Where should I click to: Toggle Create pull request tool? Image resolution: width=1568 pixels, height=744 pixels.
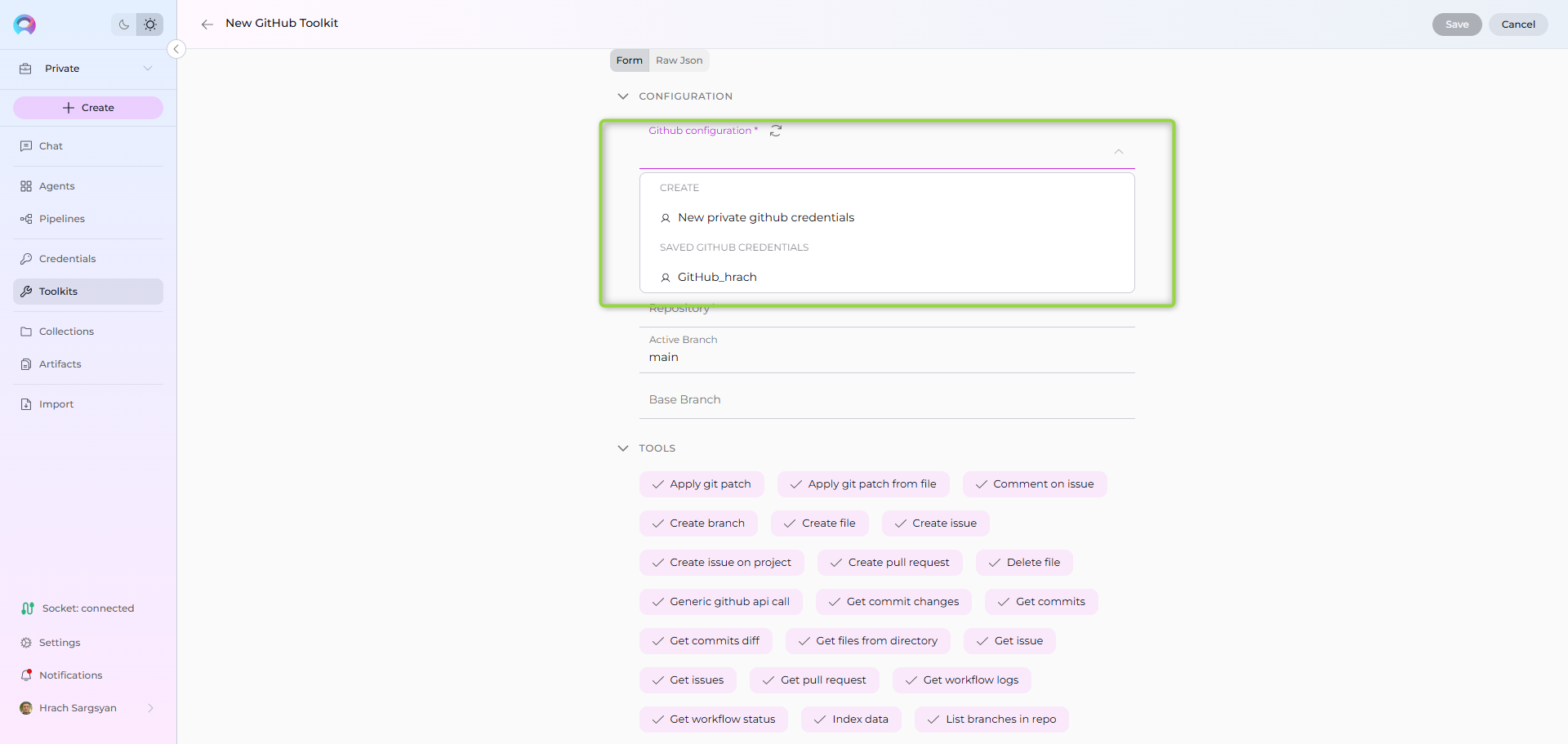[x=890, y=563]
